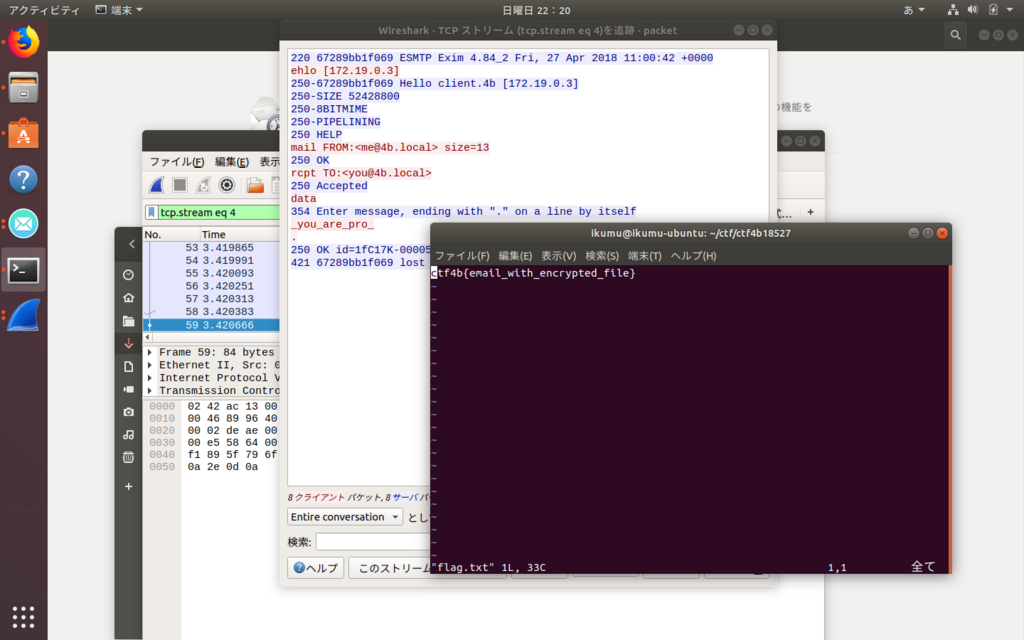
Task: Open terminal 編集(E) menu
Action: pos(515,256)
